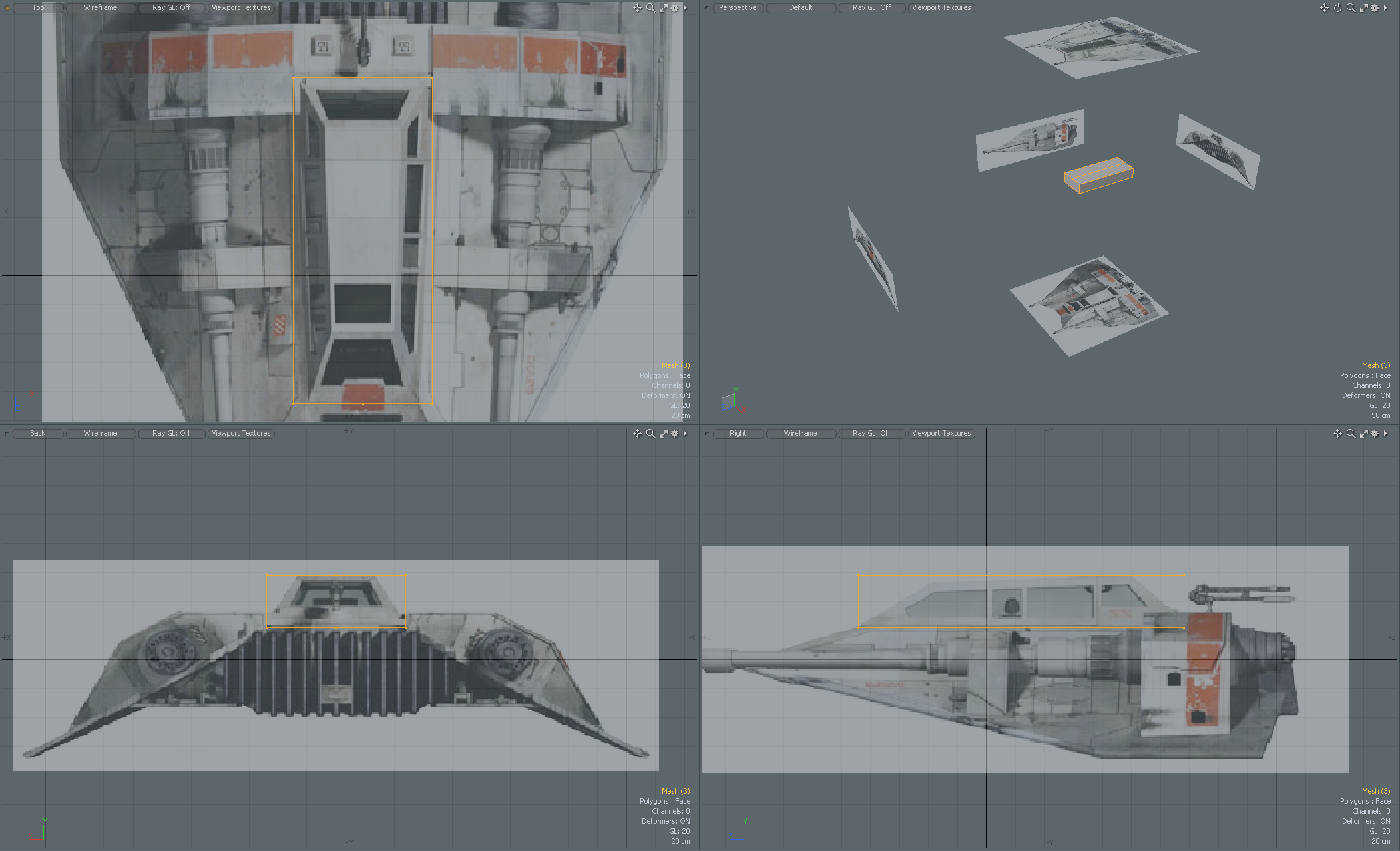Open the Back view type dropdown
Image resolution: width=1400 pixels, height=851 pixels.
point(38,434)
